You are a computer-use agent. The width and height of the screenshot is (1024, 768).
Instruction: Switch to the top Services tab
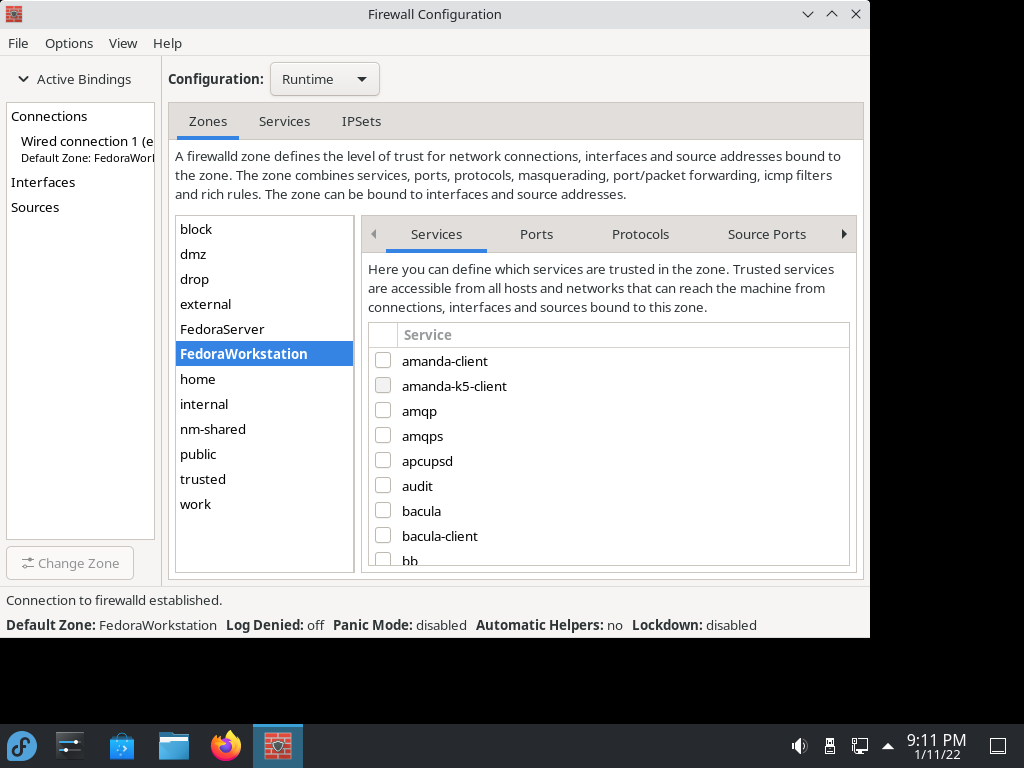(x=284, y=121)
